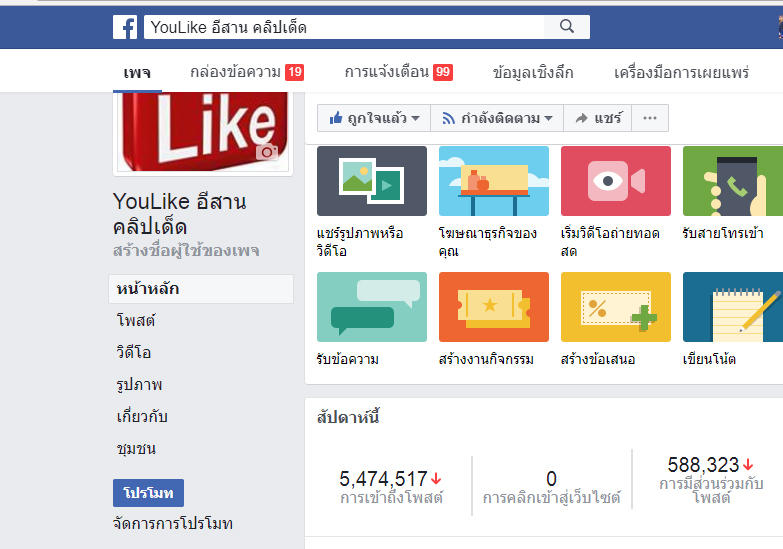Click the 0 website clicks figure
Viewport: 783px width, 549px height.
pyautogui.click(x=551, y=479)
